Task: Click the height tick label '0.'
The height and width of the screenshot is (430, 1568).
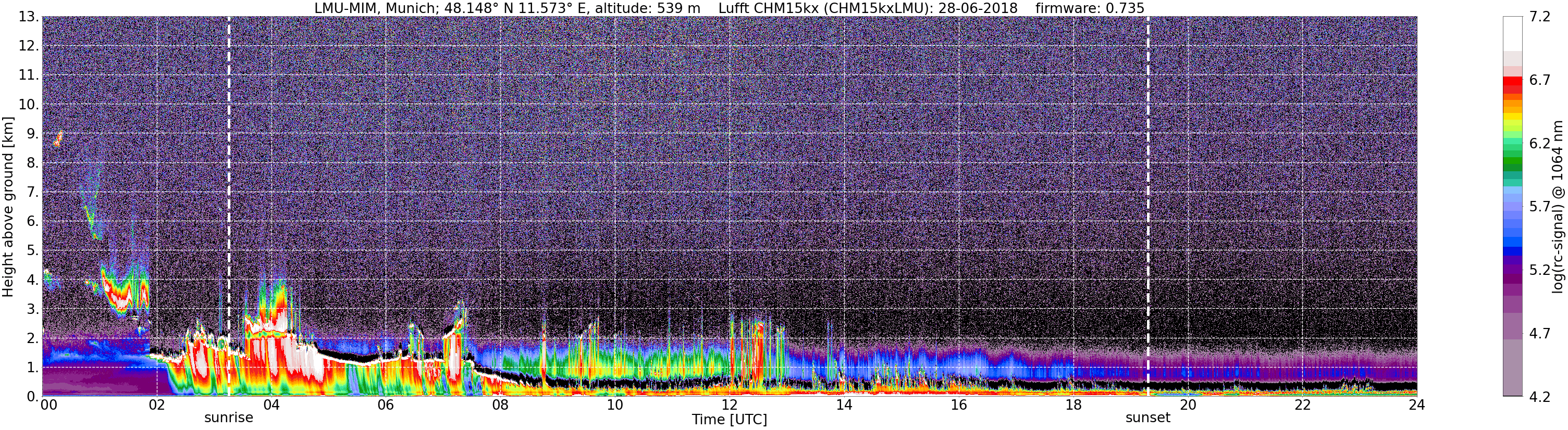Action: pyautogui.click(x=33, y=397)
